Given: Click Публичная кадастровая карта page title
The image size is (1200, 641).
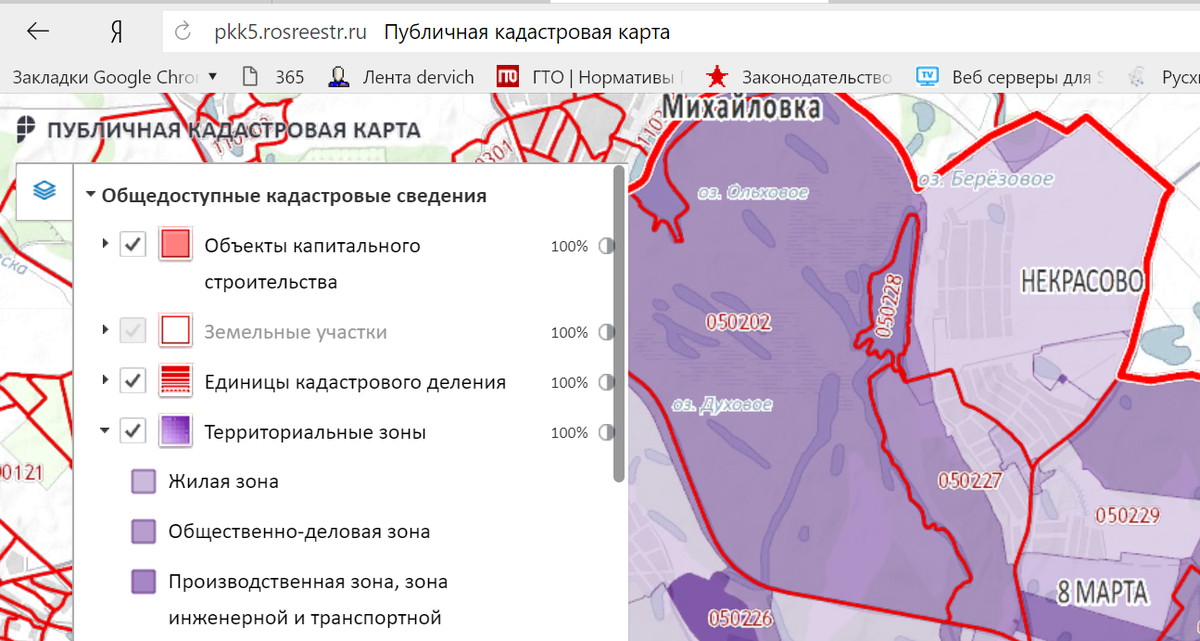Looking at the screenshot, I should [x=526, y=32].
